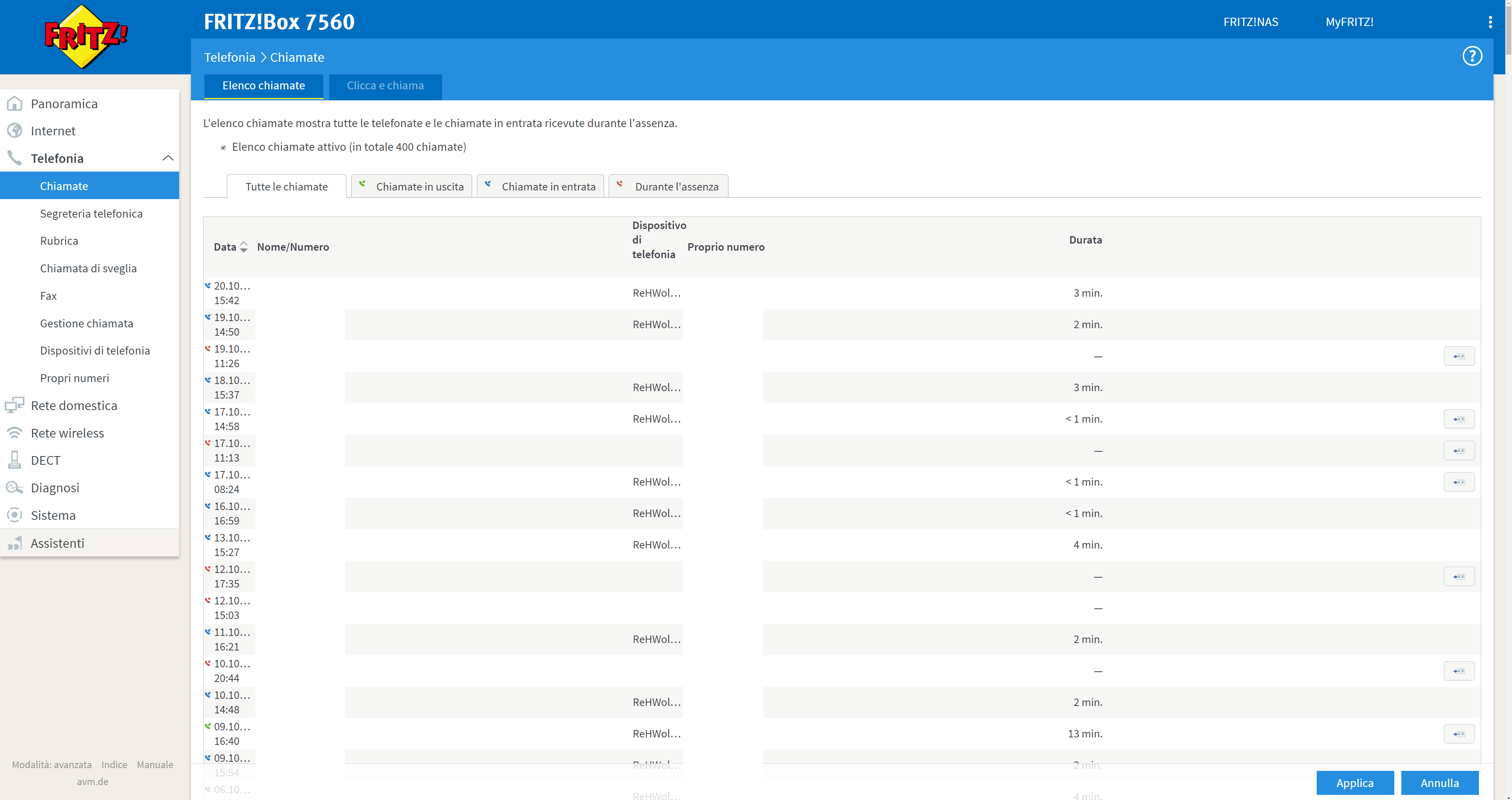1512x800 pixels.
Task: Switch to Clicca e chiama tab
Action: coord(385,86)
